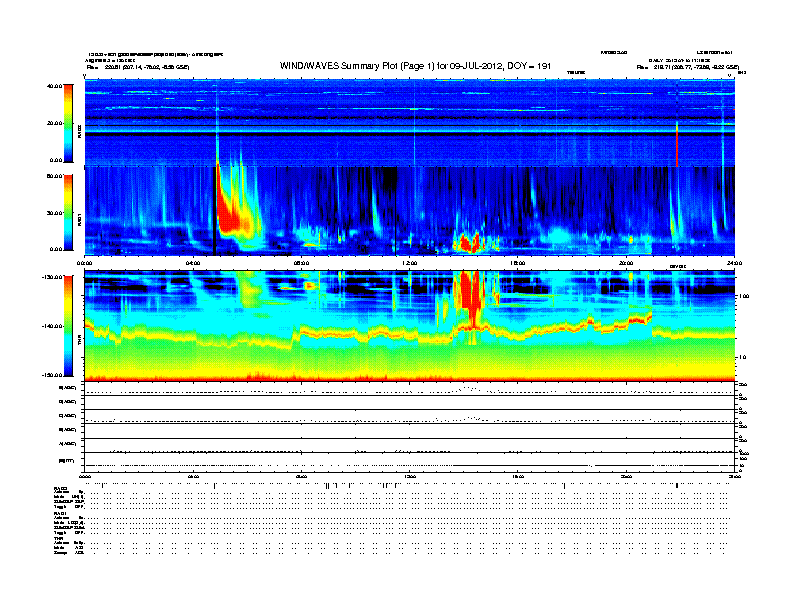Click the 0.00 label on RAD1 colour bar
Viewport: 792px width, 612px height.
56,249
